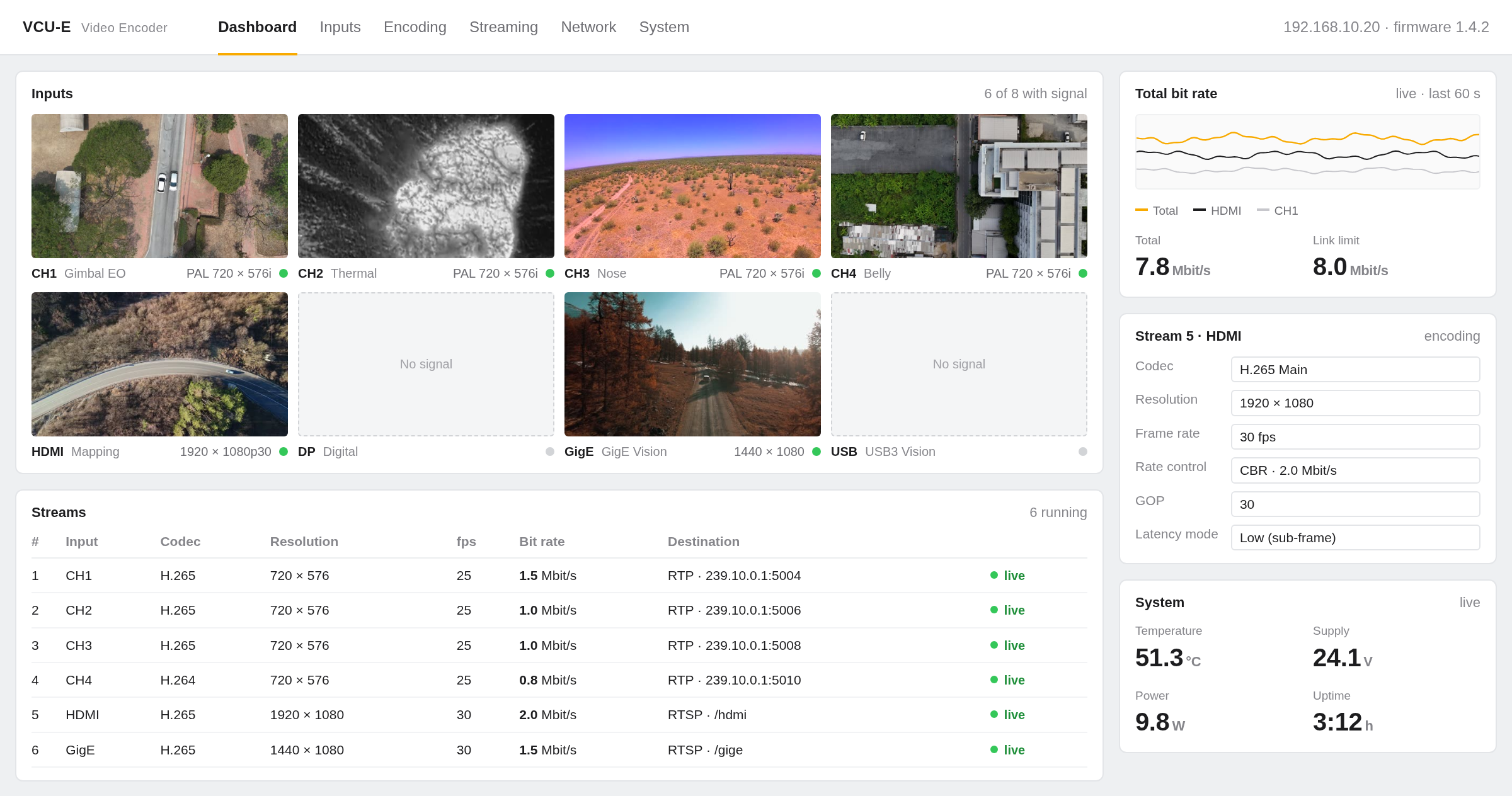Click the HDMI green signal status dot
The height and width of the screenshot is (796, 1512).
(283, 452)
